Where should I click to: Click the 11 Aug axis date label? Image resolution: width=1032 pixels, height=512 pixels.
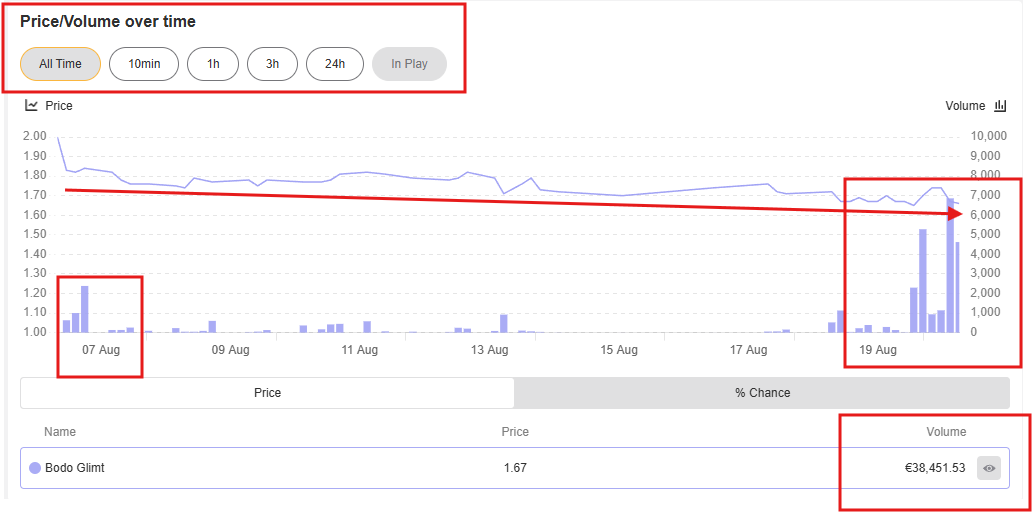point(359,350)
